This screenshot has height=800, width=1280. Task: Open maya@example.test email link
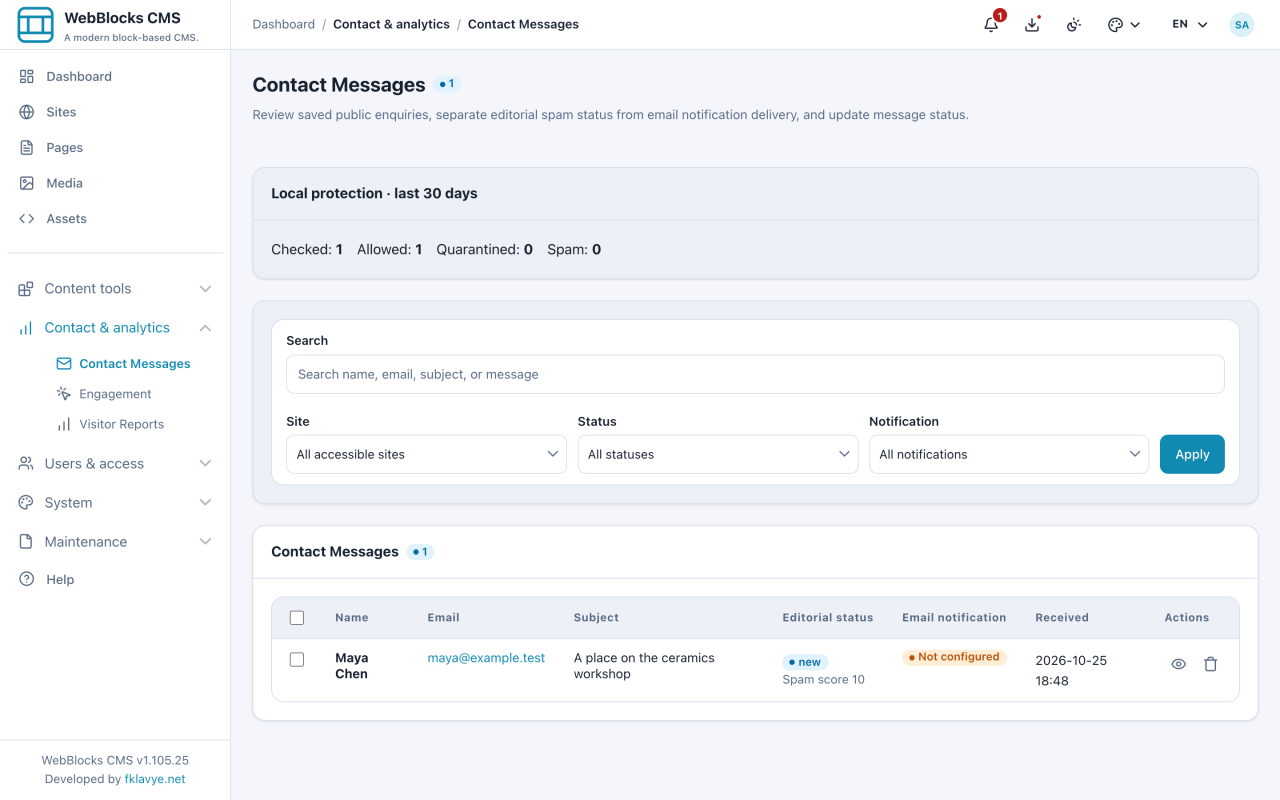(486, 658)
